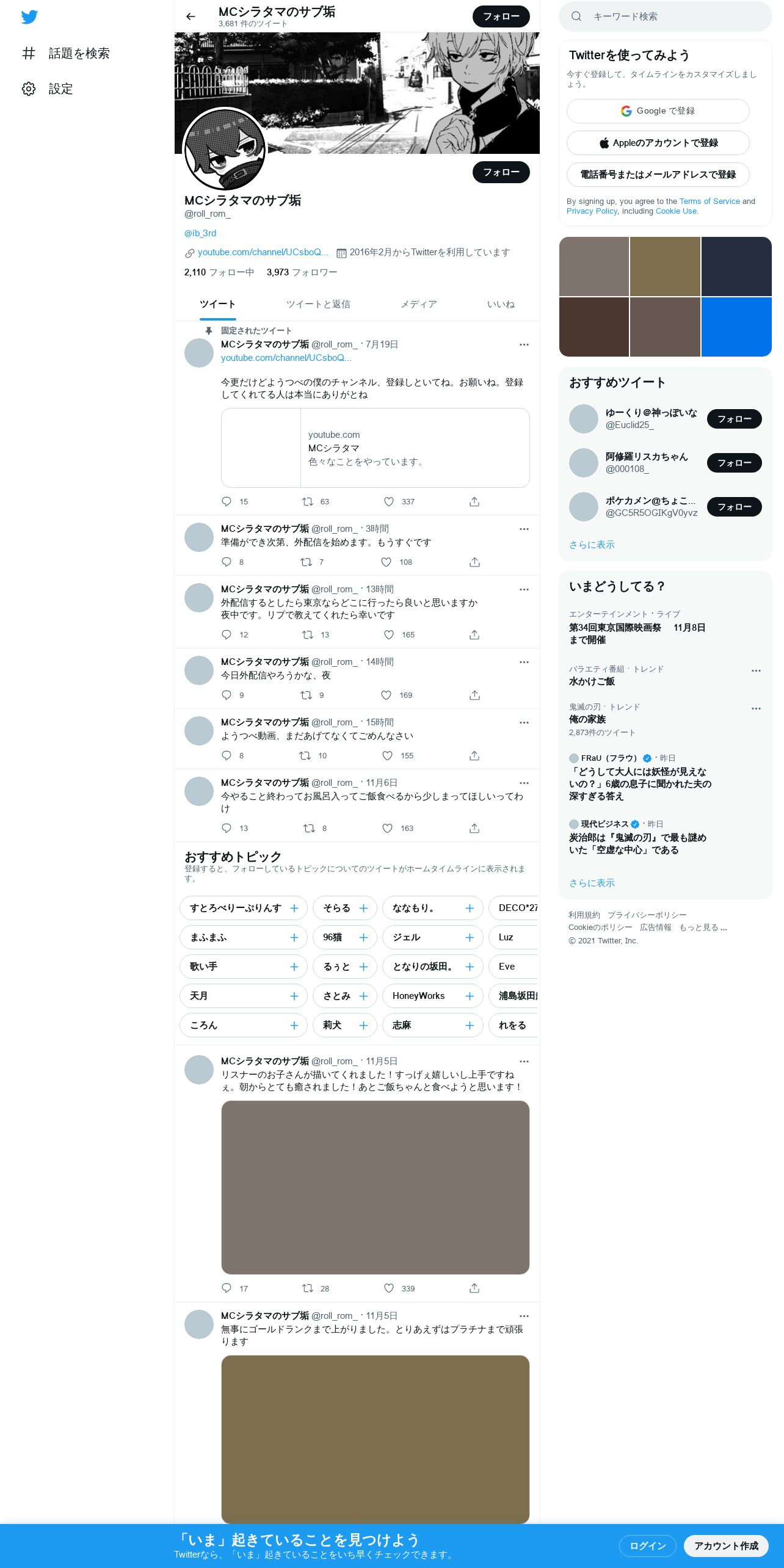
Task: Open 設定 gear icon
Action: click(x=29, y=89)
